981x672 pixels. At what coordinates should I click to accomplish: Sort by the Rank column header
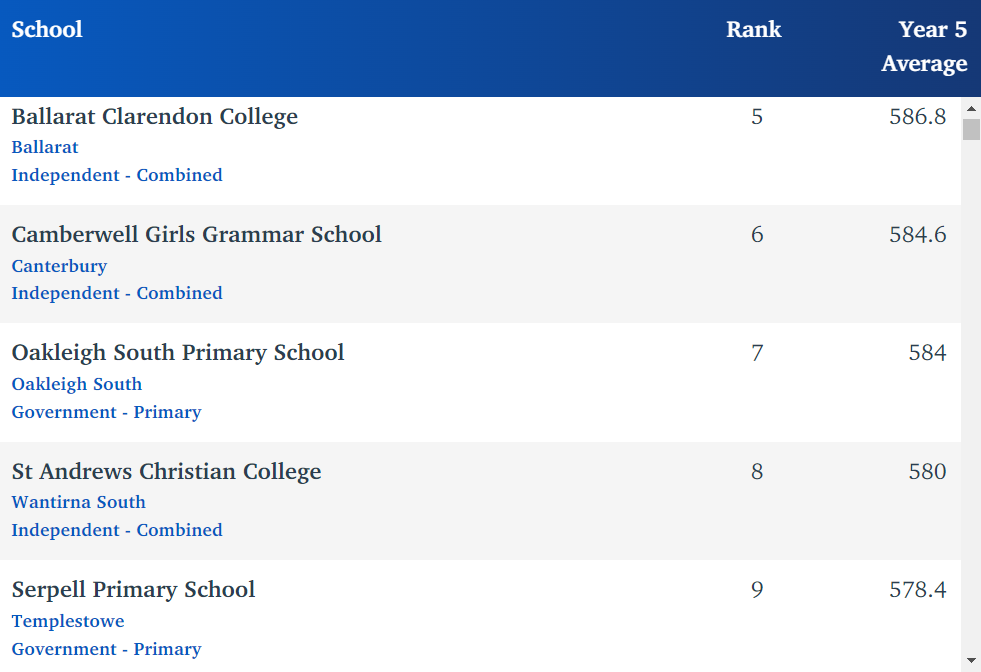click(753, 29)
